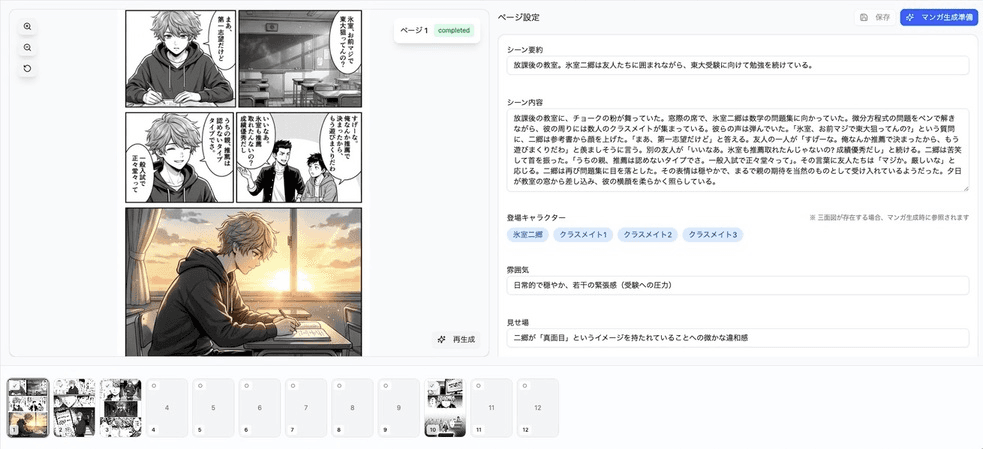Click the sunset classroom panel in the preview
The image size is (983, 449).
[244, 282]
